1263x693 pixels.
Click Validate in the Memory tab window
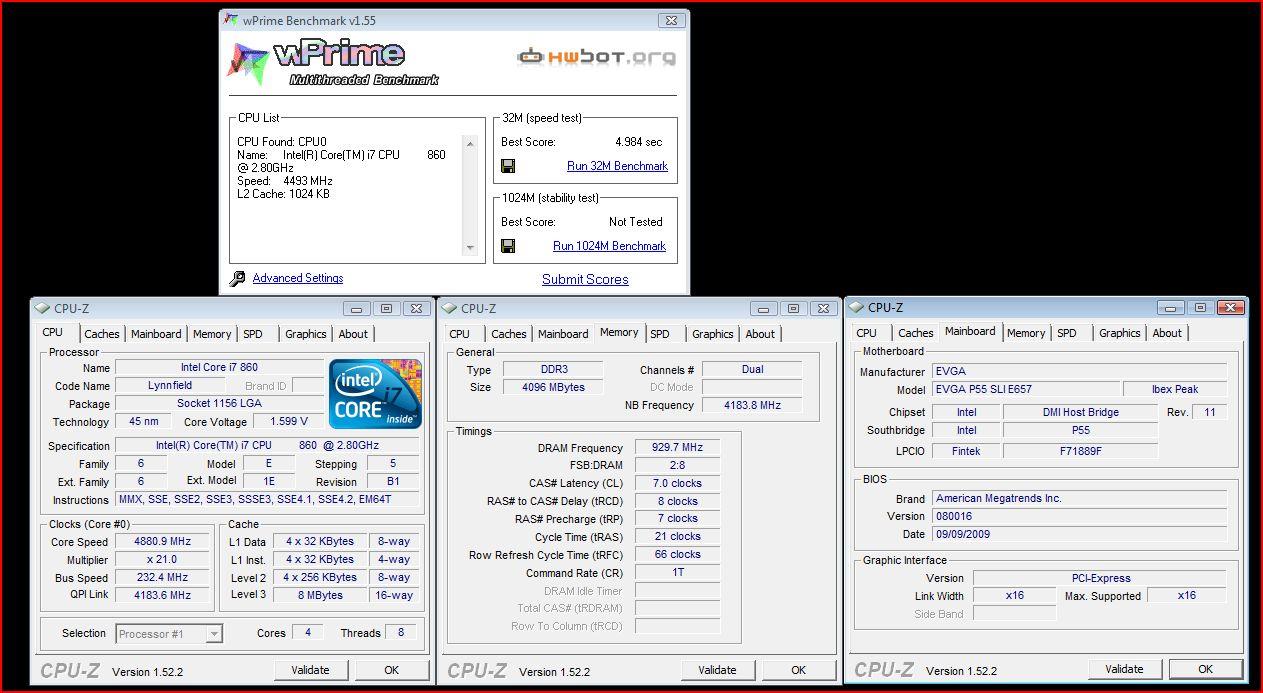point(718,670)
